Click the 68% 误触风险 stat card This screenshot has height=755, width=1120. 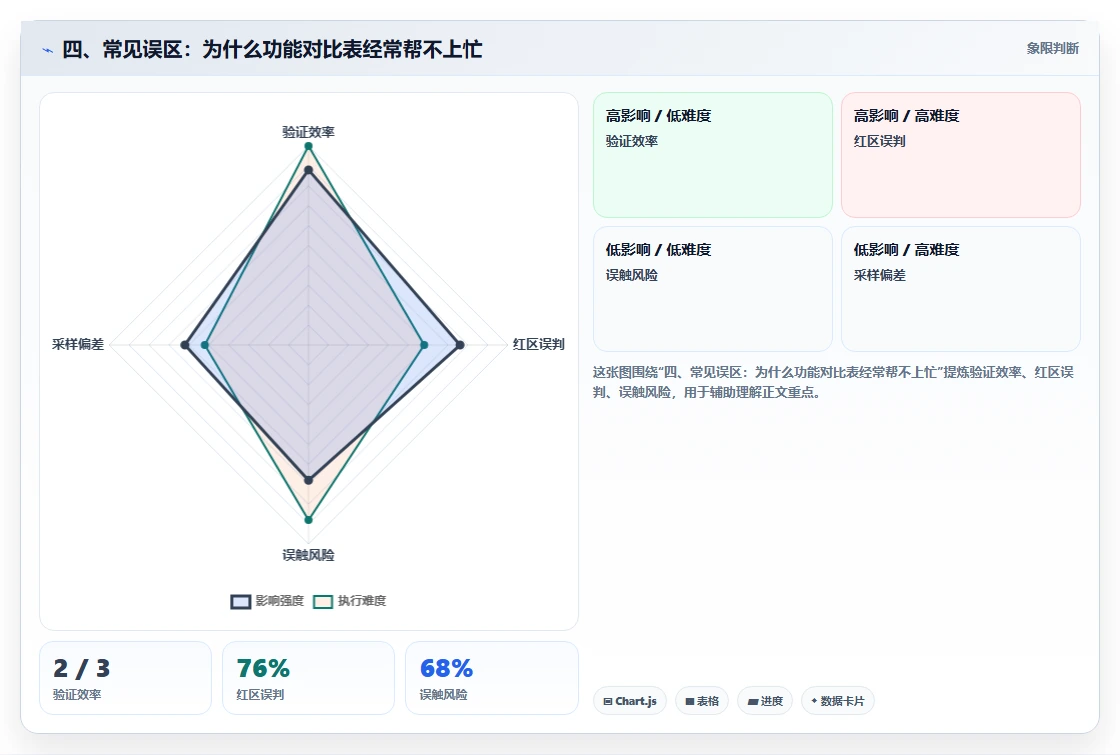point(491,678)
